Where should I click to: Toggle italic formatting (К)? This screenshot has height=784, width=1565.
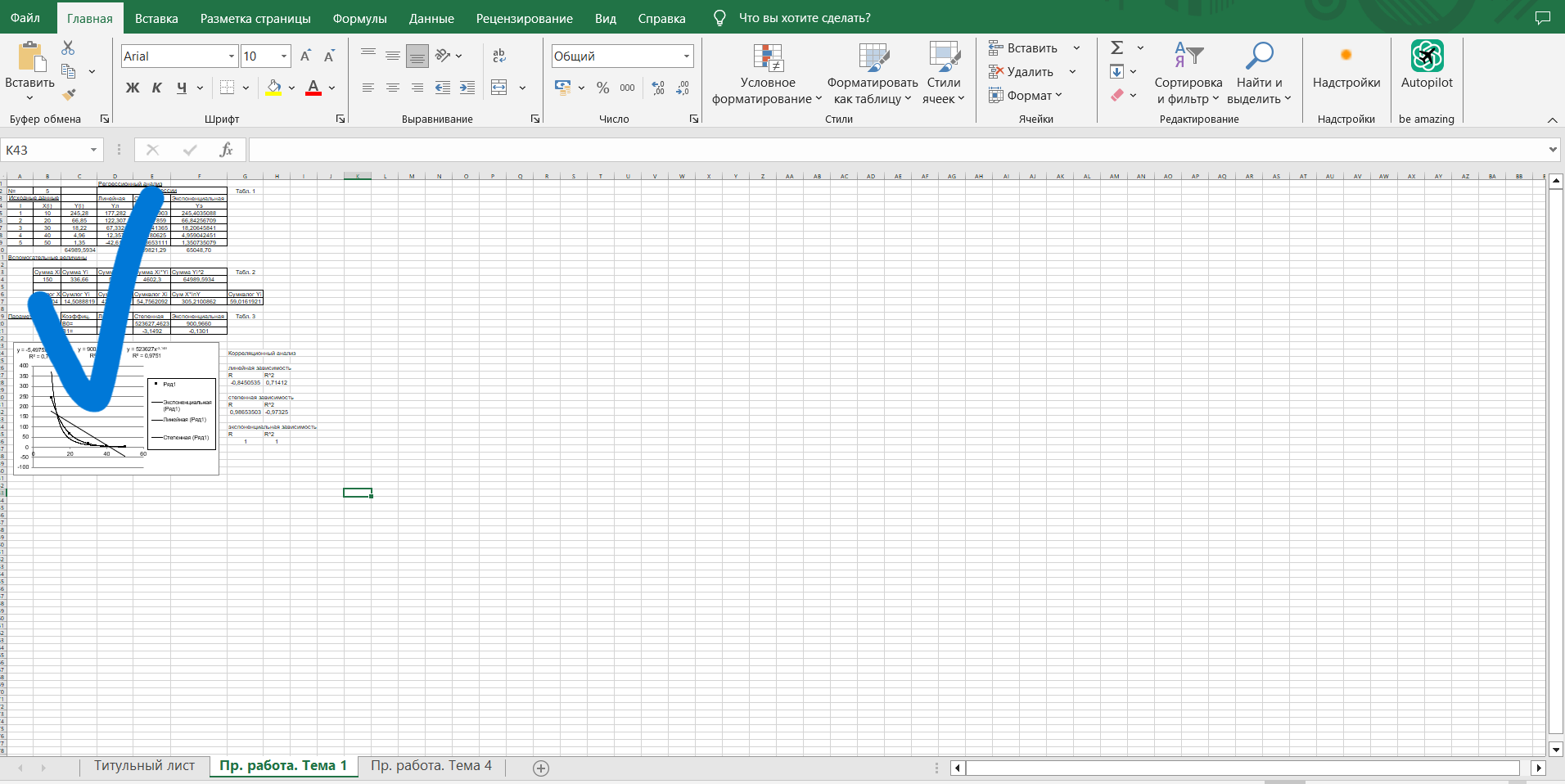(x=157, y=88)
